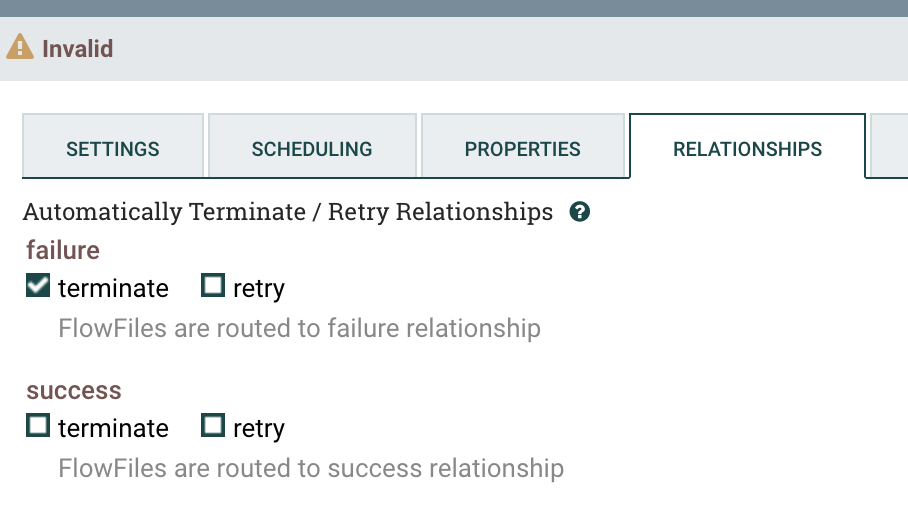The image size is (908, 520).
Task: Enable the retry checkbox under success
Action: (213, 426)
